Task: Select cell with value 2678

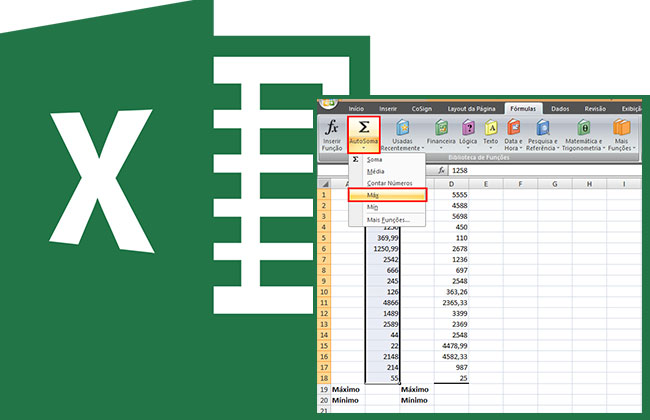Action: click(x=451, y=249)
